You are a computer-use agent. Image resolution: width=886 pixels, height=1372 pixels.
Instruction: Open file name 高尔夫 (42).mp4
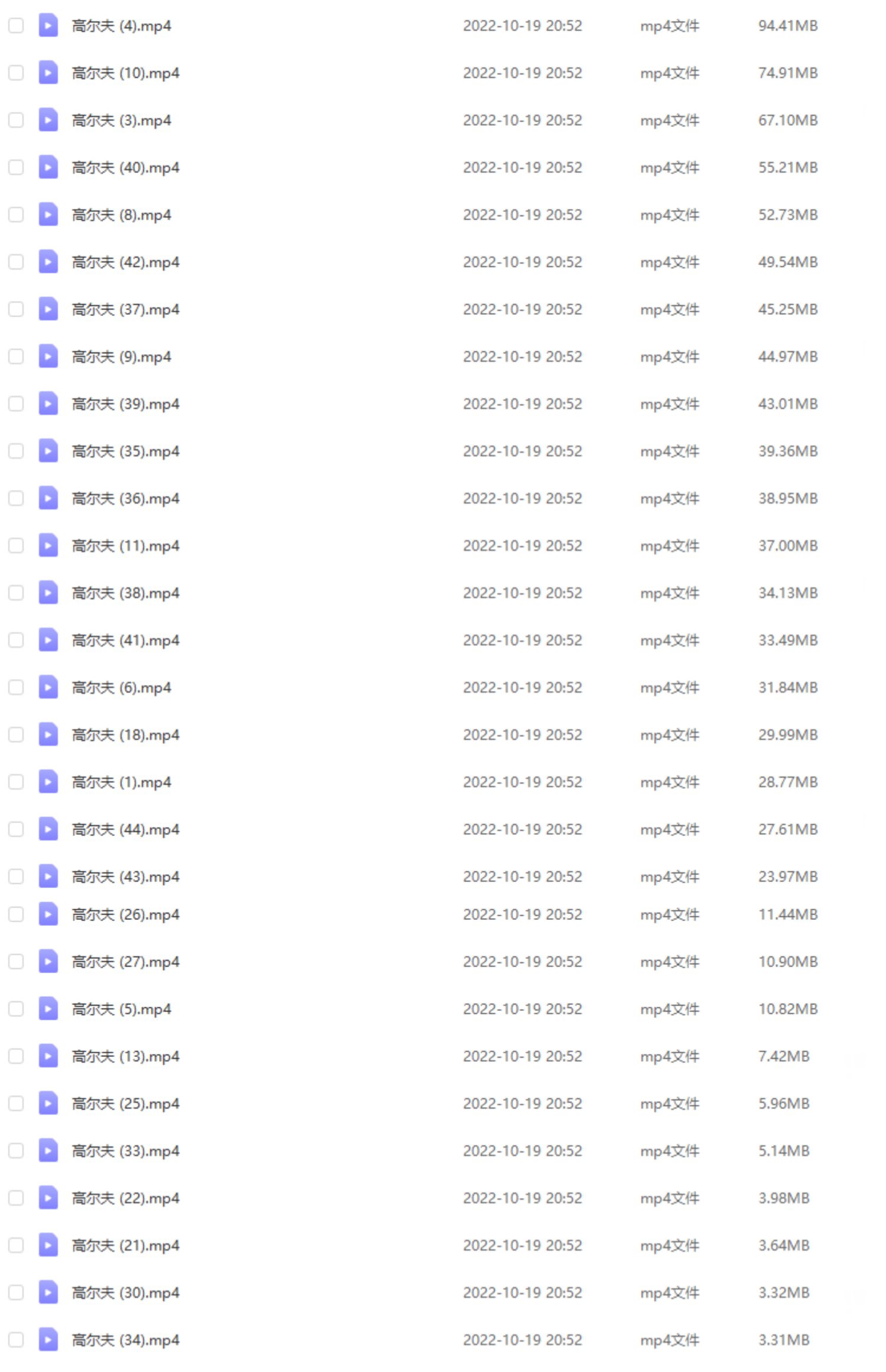click(126, 262)
